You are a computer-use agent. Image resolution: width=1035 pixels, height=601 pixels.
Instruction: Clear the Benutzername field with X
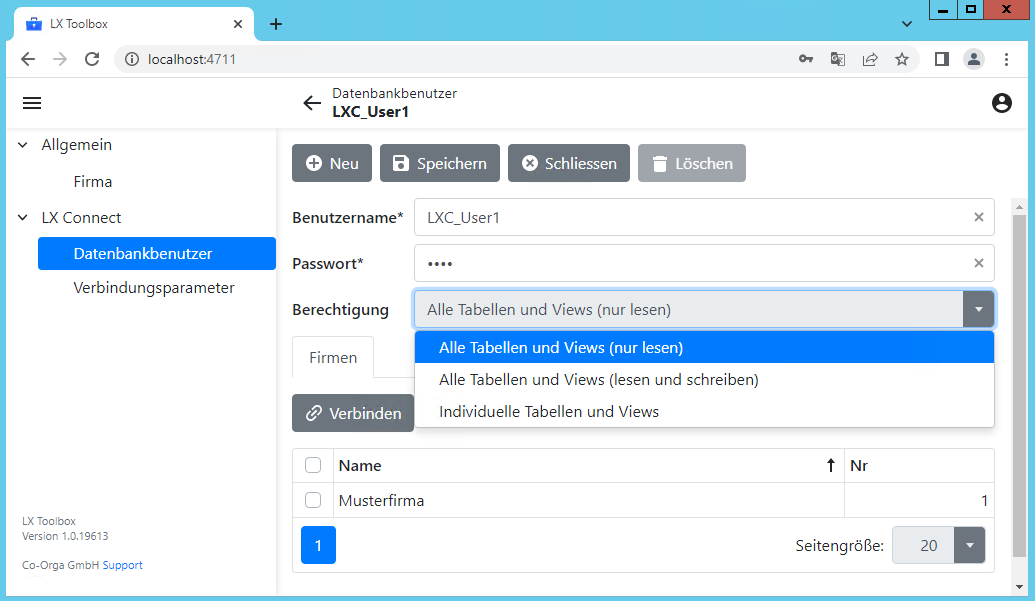pyautogui.click(x=979, y=217)
